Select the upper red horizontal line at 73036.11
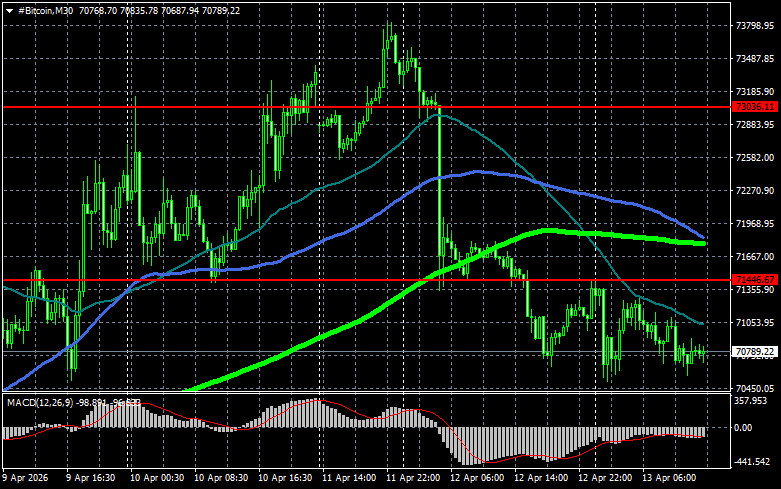The height and width of the screenshot is (489, 781). click(x=366, y=107)
